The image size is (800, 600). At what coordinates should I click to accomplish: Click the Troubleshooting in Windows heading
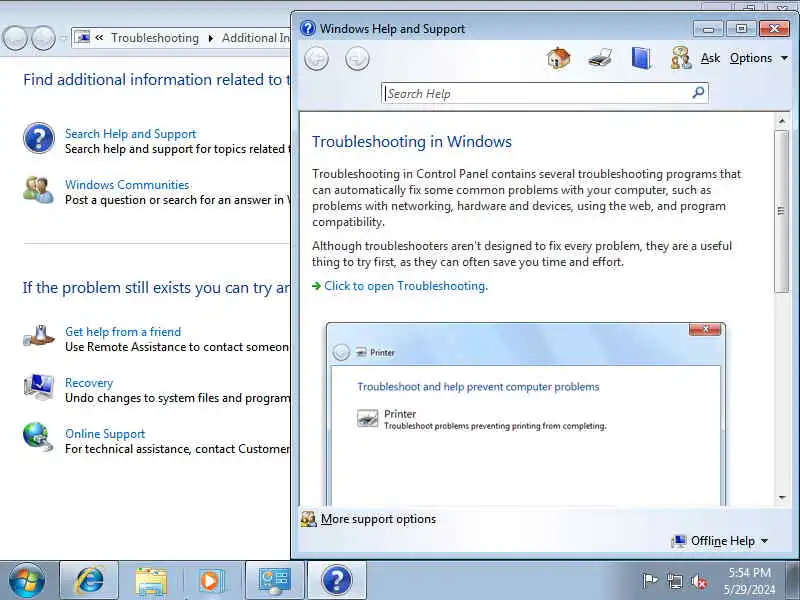412,142
